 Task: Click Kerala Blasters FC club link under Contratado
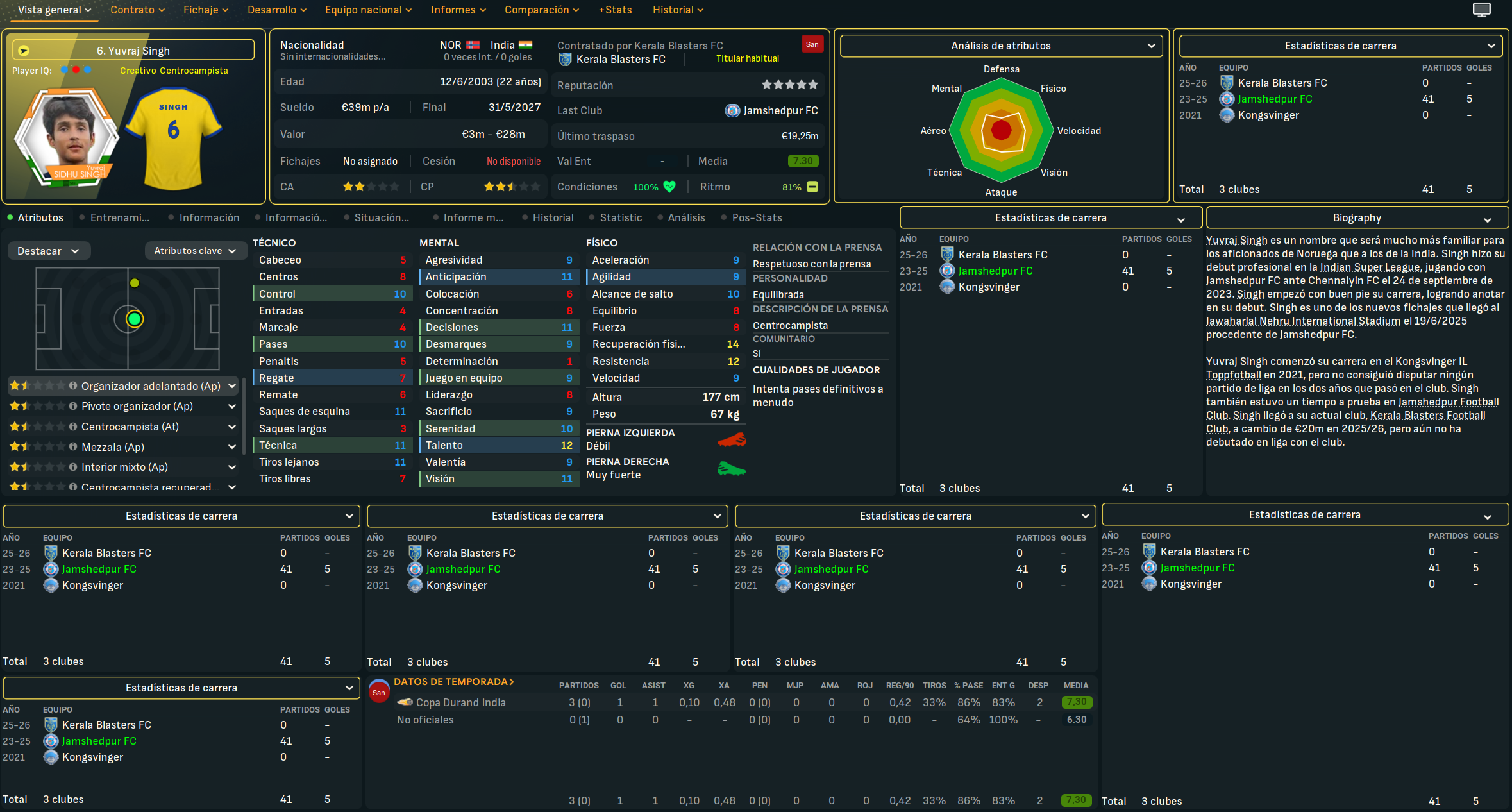point(621,59)
